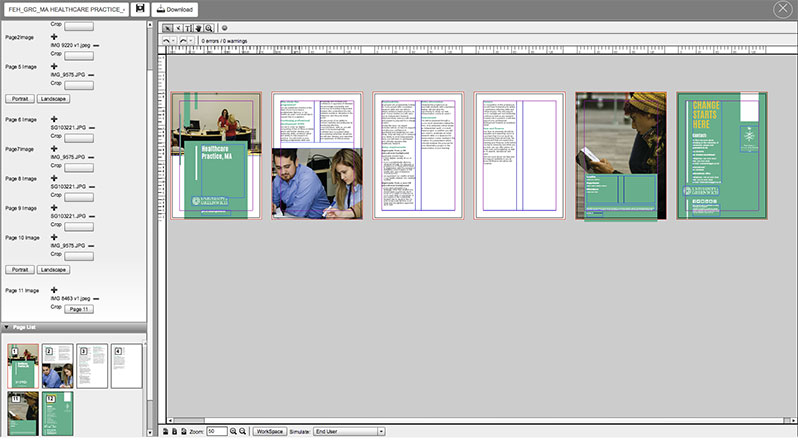Remove image from Page 6 Image row
The width and height of the screenshot is (798, 447).
pyautogui.click(x=92, y=128)
